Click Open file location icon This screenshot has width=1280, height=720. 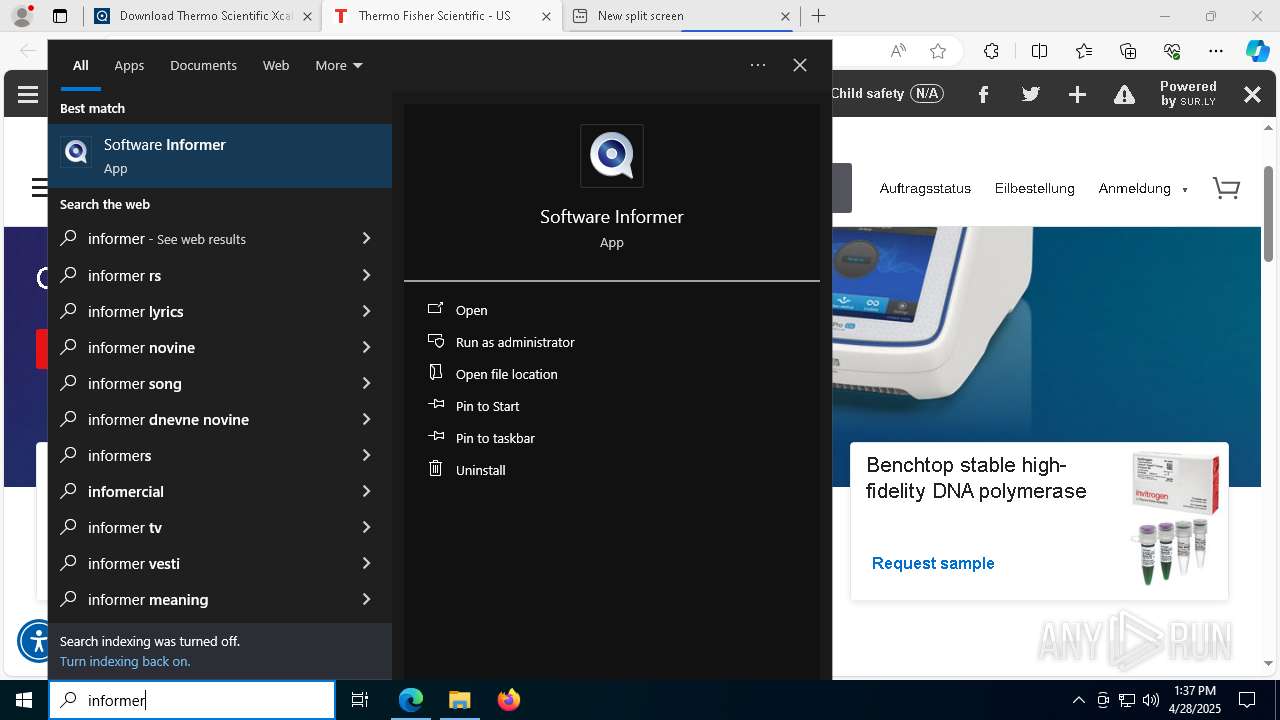(x=435, y=373)
